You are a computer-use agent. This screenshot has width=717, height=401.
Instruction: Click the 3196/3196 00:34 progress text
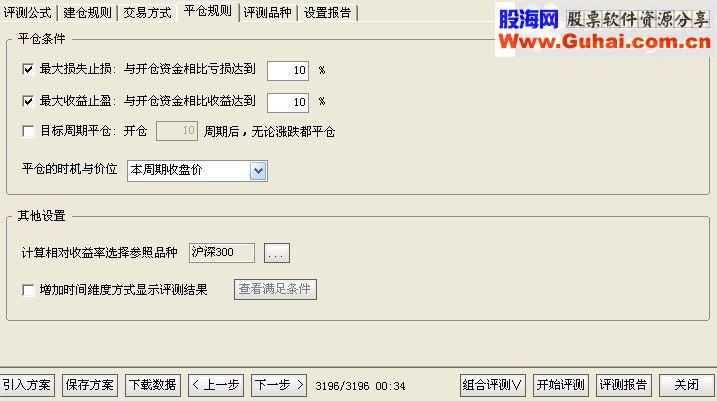(360, 386)
